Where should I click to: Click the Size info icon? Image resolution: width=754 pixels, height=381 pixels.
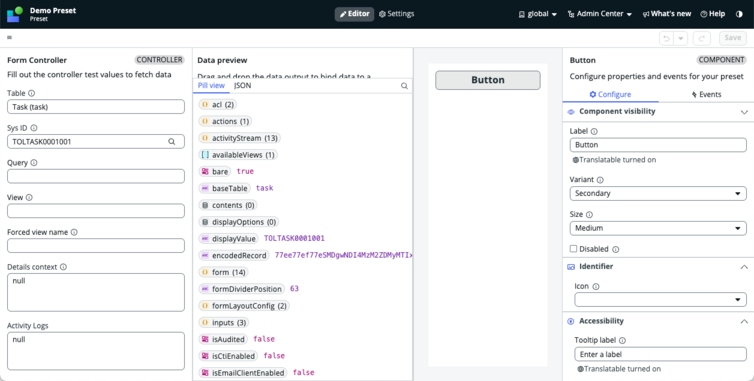coord(589,215)
